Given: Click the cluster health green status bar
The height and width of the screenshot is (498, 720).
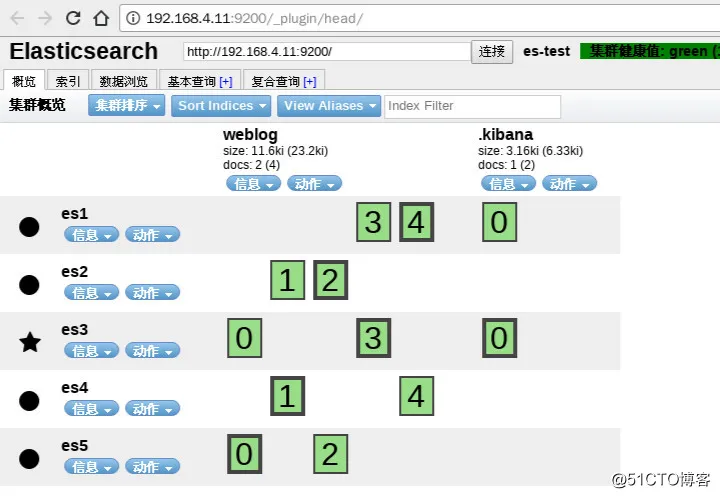Looking at the screenshot, I should click(650, 51).
